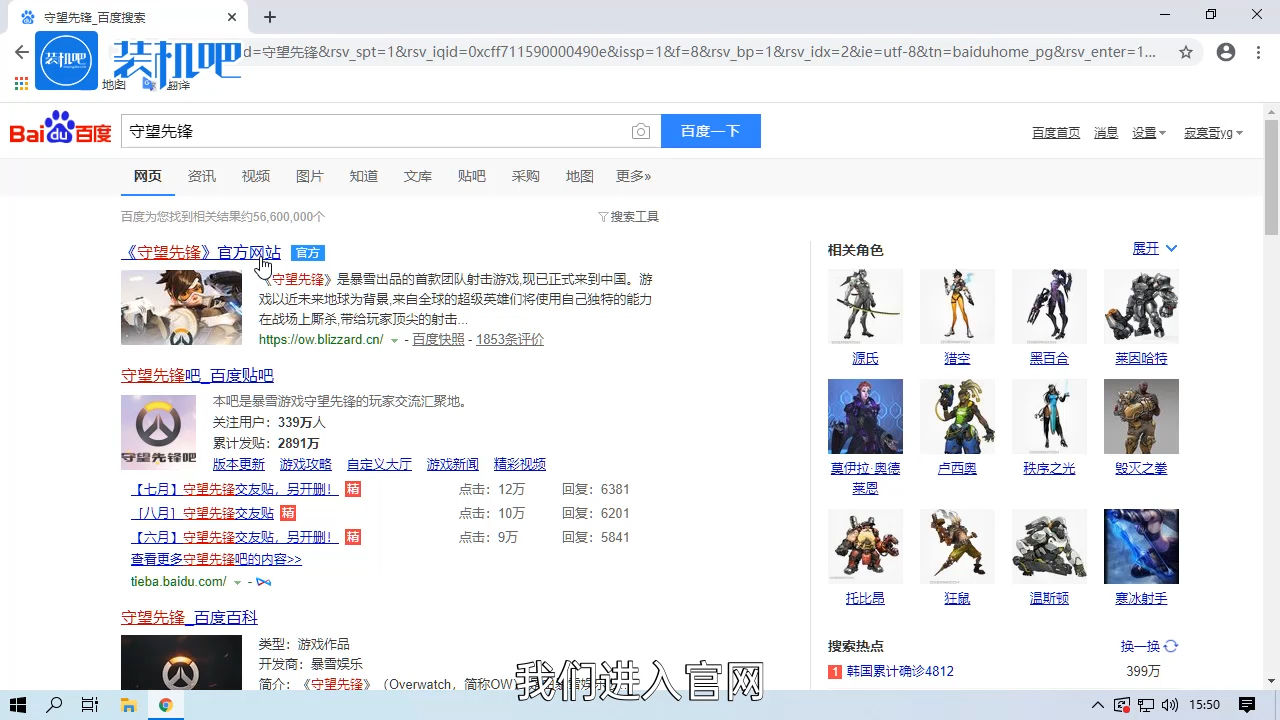Open the 设置 settings dropdown
Image resolution: width=1280 pixels, height=720 pixels.
tap(1148, 132)
